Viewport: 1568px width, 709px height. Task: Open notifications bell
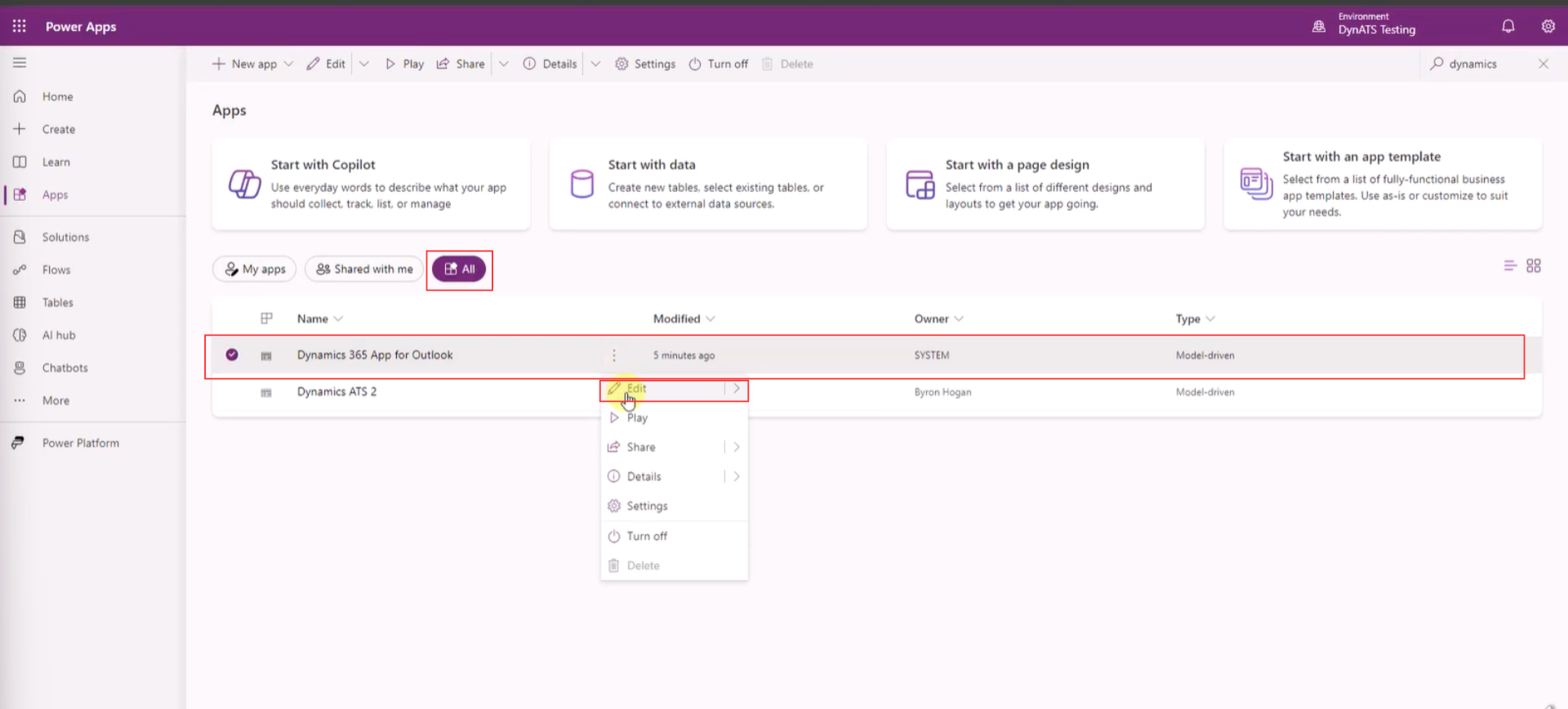(1508, 26)
